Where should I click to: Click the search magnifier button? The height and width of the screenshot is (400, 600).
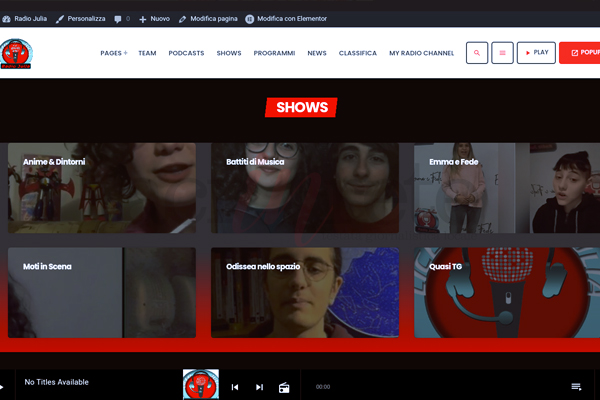(477, 53)
